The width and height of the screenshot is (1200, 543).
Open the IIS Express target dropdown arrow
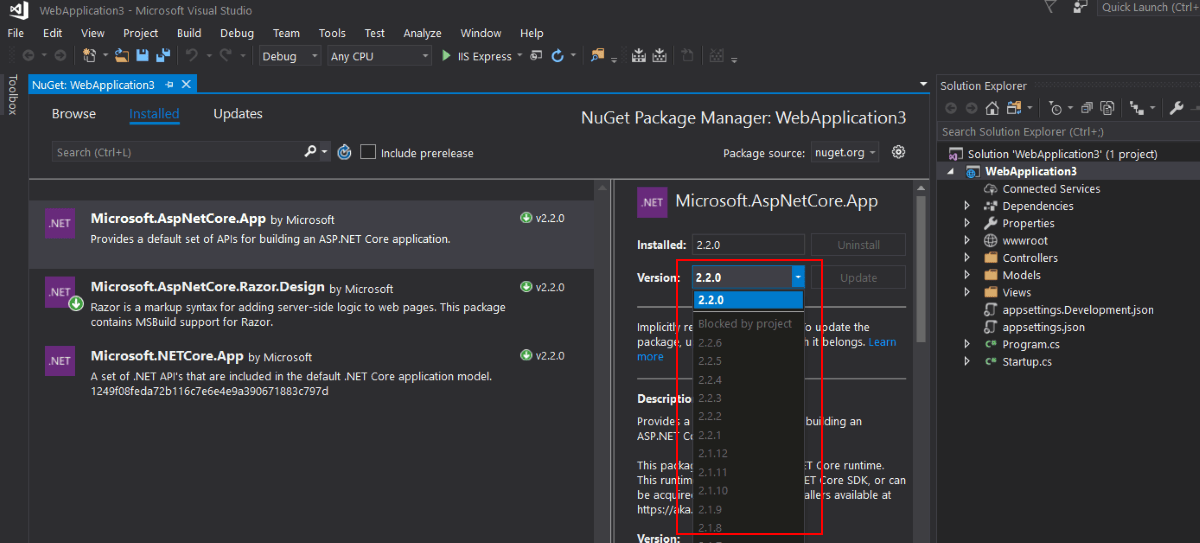pos(521,56)
